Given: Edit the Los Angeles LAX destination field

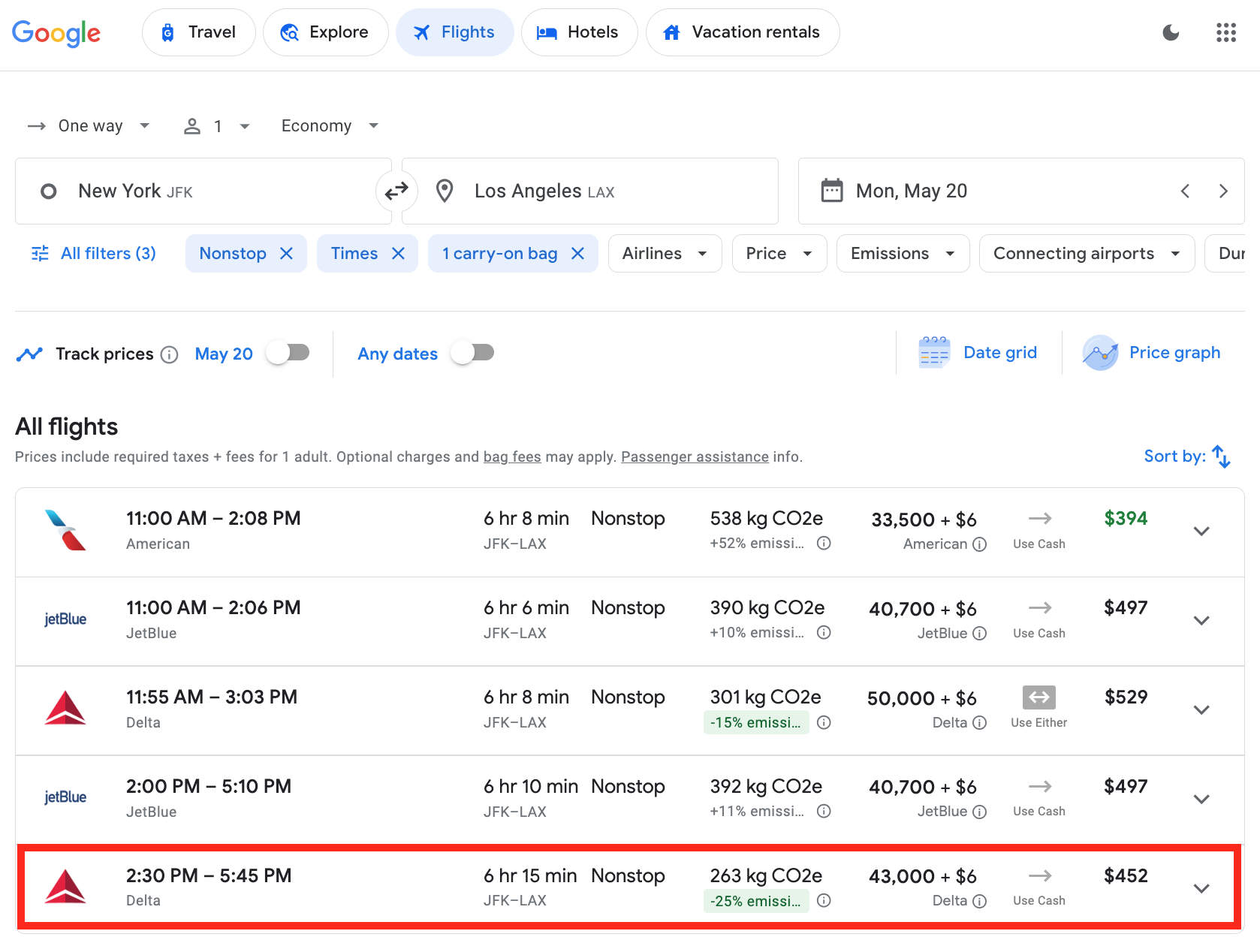Looking at the screenshot, I should tap(590, 191).
